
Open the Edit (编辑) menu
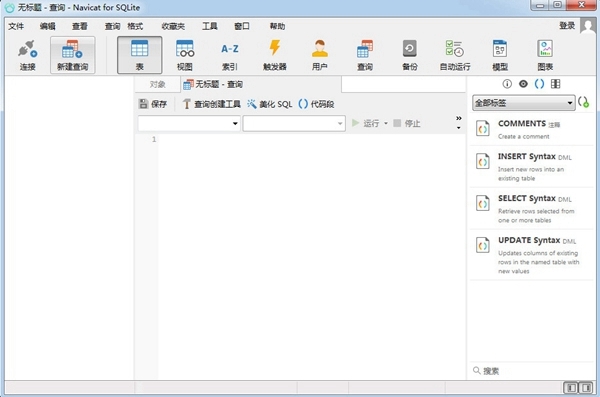pyautogui.click(x=47, y=26)
